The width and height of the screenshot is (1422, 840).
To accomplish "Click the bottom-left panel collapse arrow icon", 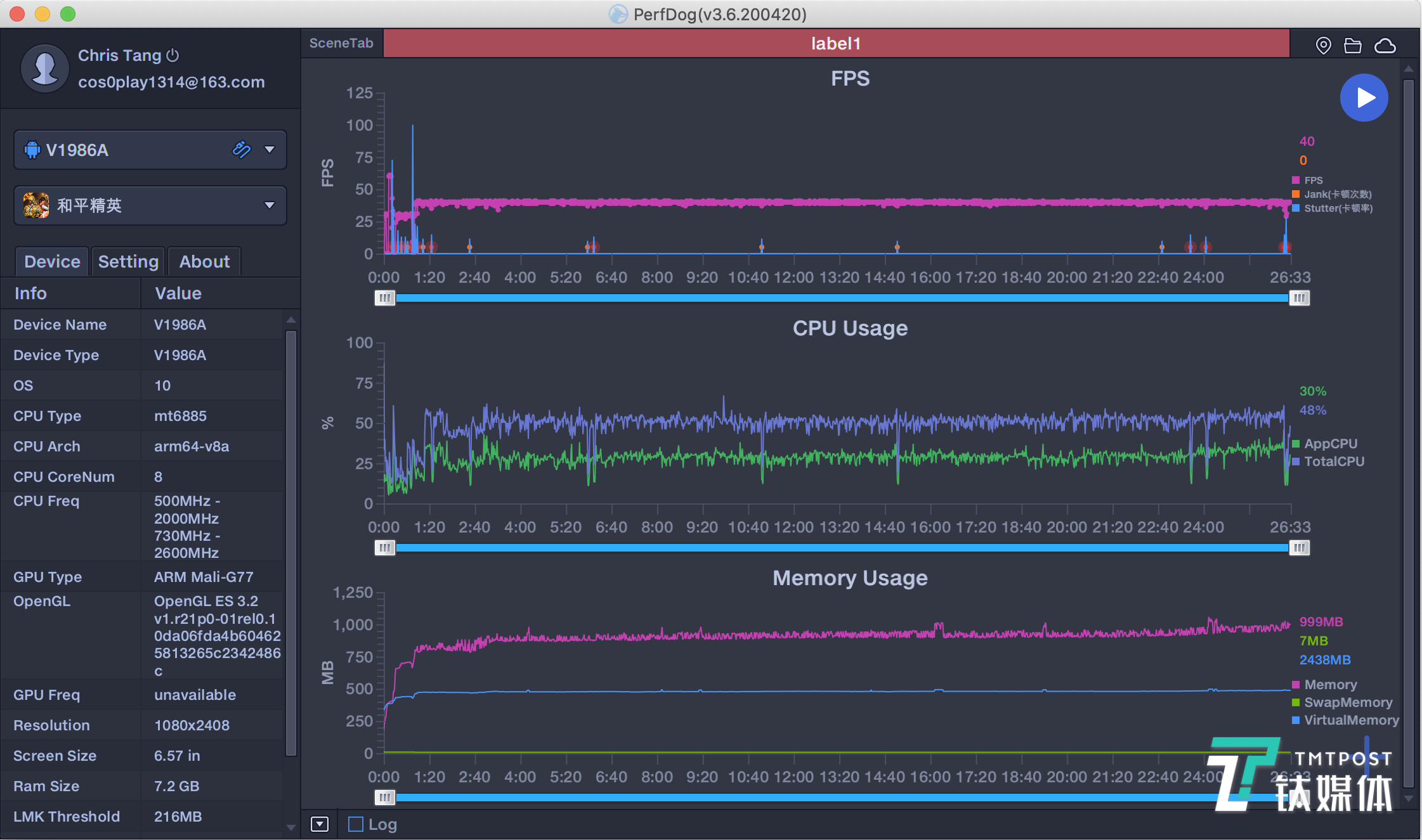I will pos(319,824).
